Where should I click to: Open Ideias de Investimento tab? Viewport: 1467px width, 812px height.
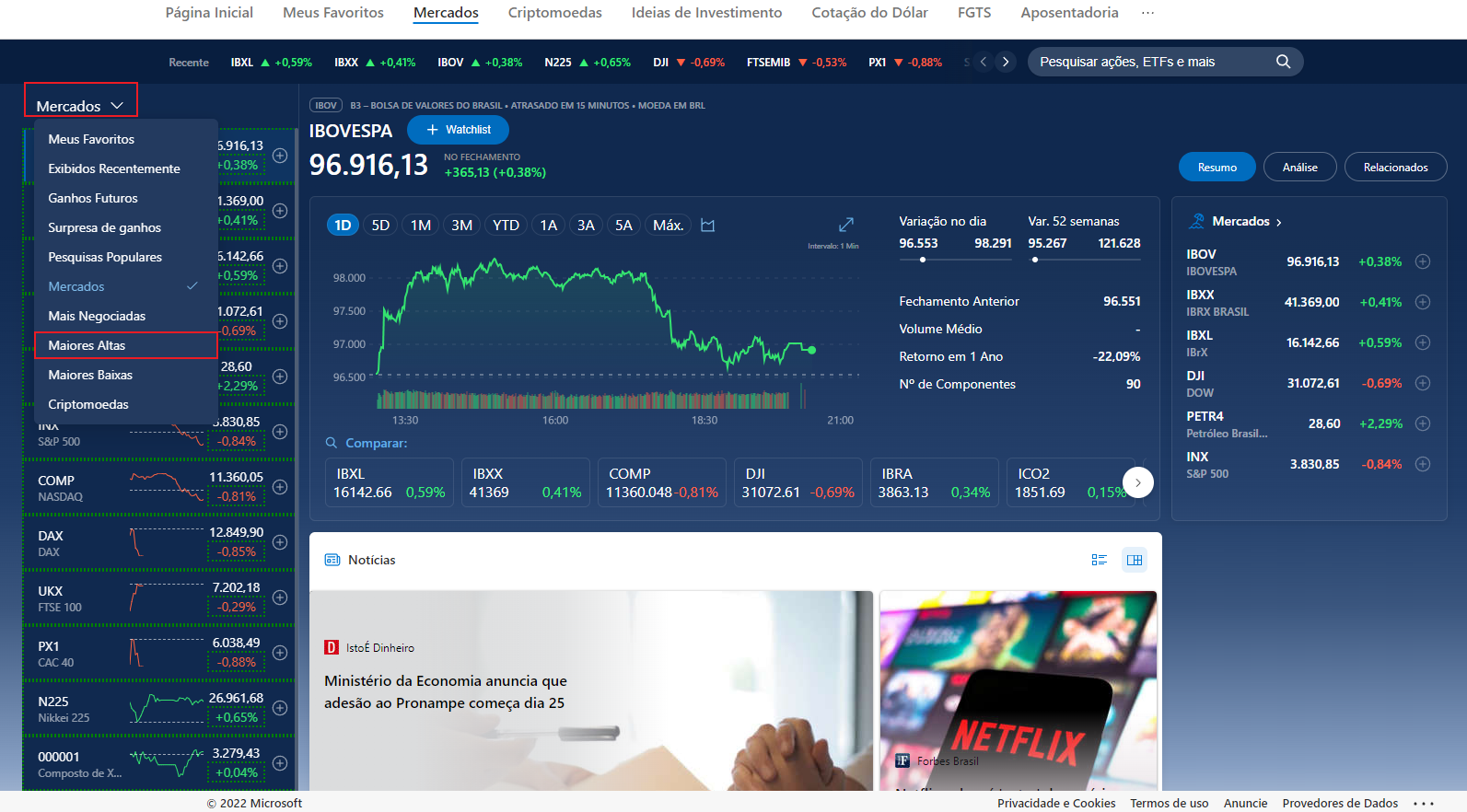[x=706, y=13]
